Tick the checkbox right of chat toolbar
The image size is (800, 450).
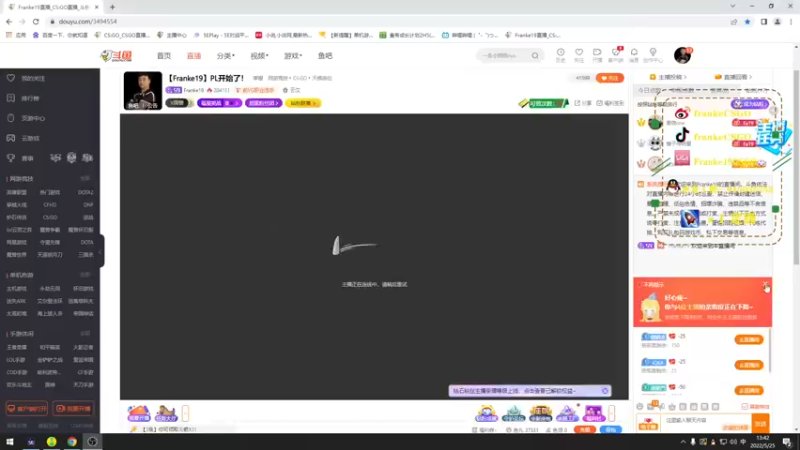pyautogui.click(x=744, y=407)
